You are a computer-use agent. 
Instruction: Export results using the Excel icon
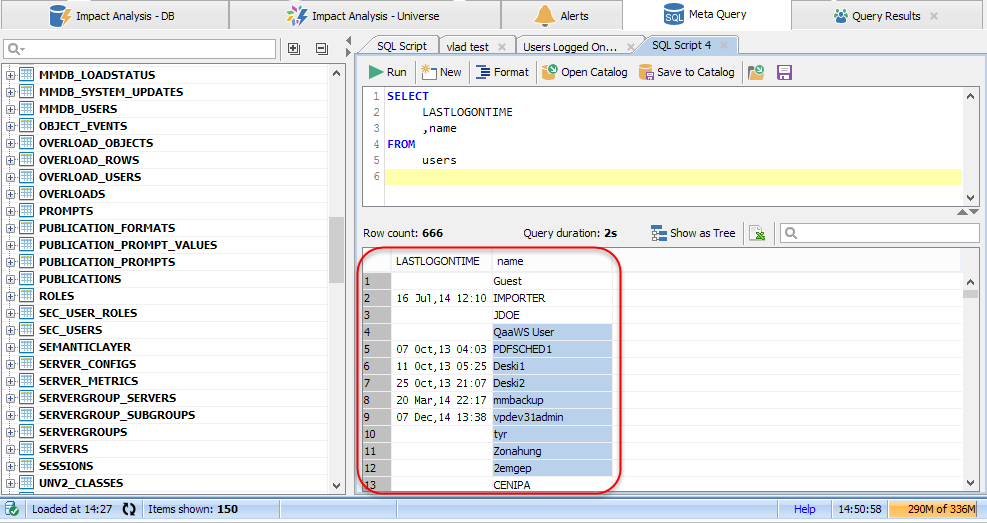[759, 233]
